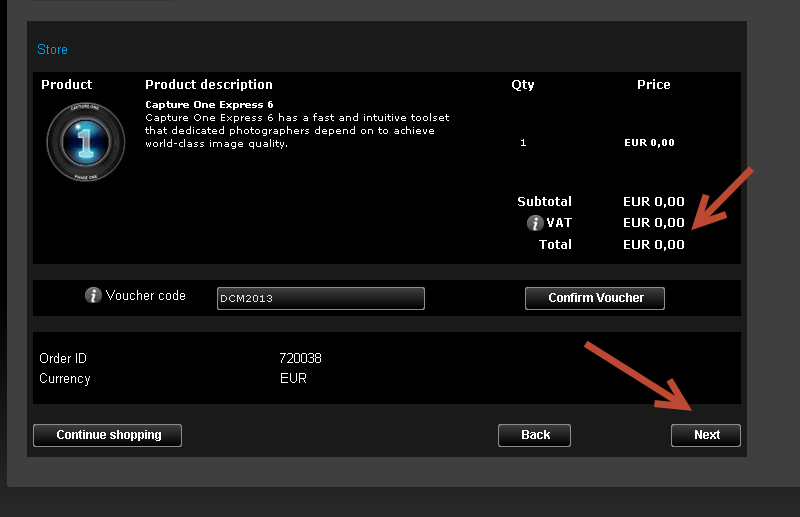
Task: Click the Confirm Voucher button
Action: pyautogui.click(x=595, y=298)
